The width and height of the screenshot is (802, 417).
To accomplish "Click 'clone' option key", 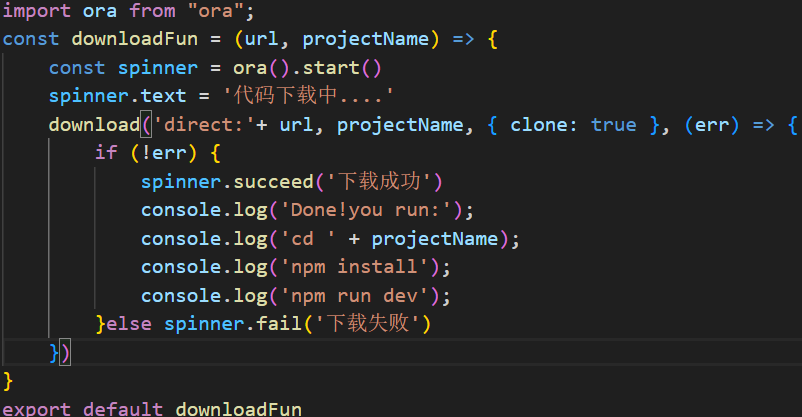I will click(539, 125).
